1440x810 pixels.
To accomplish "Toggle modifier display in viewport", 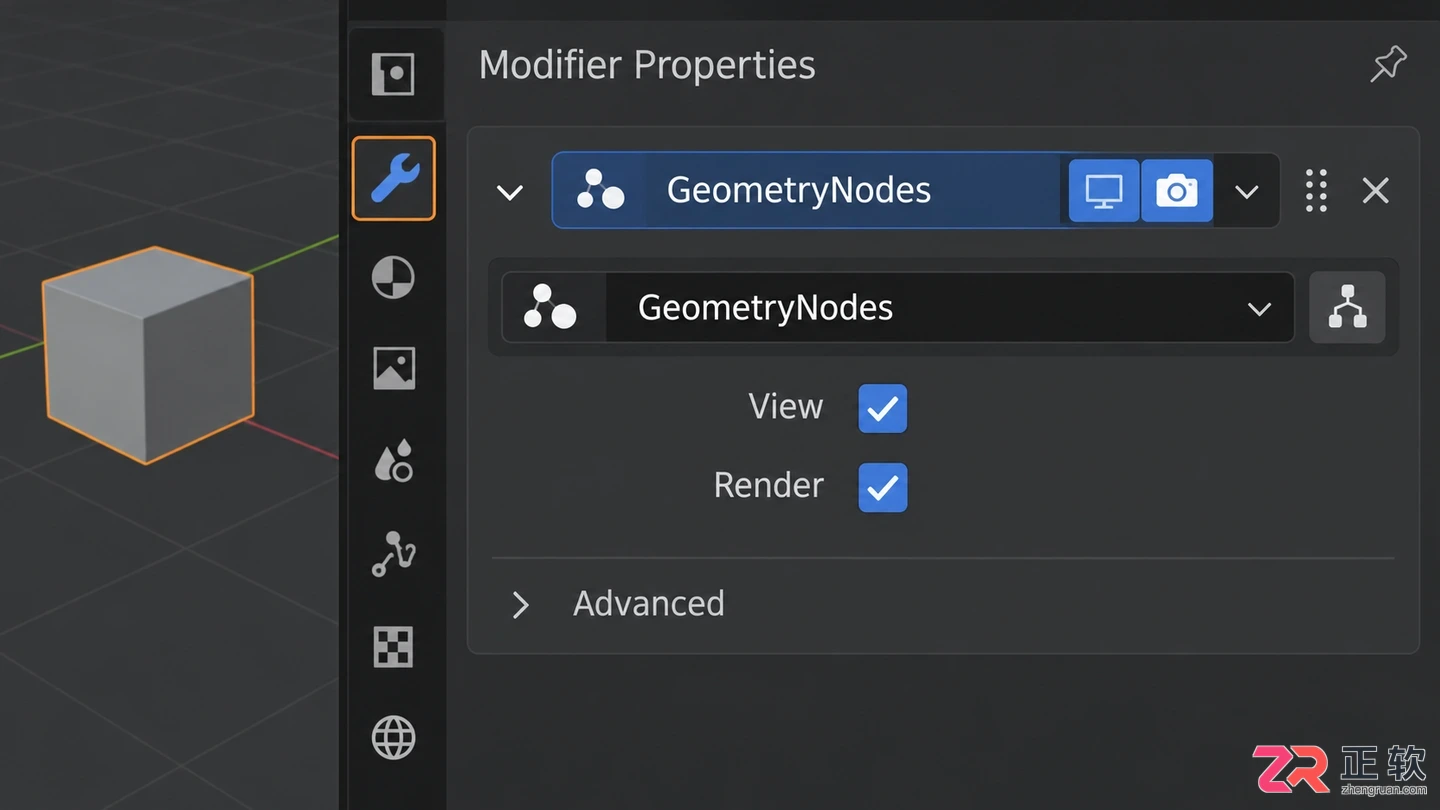I will coord(1104,190).
